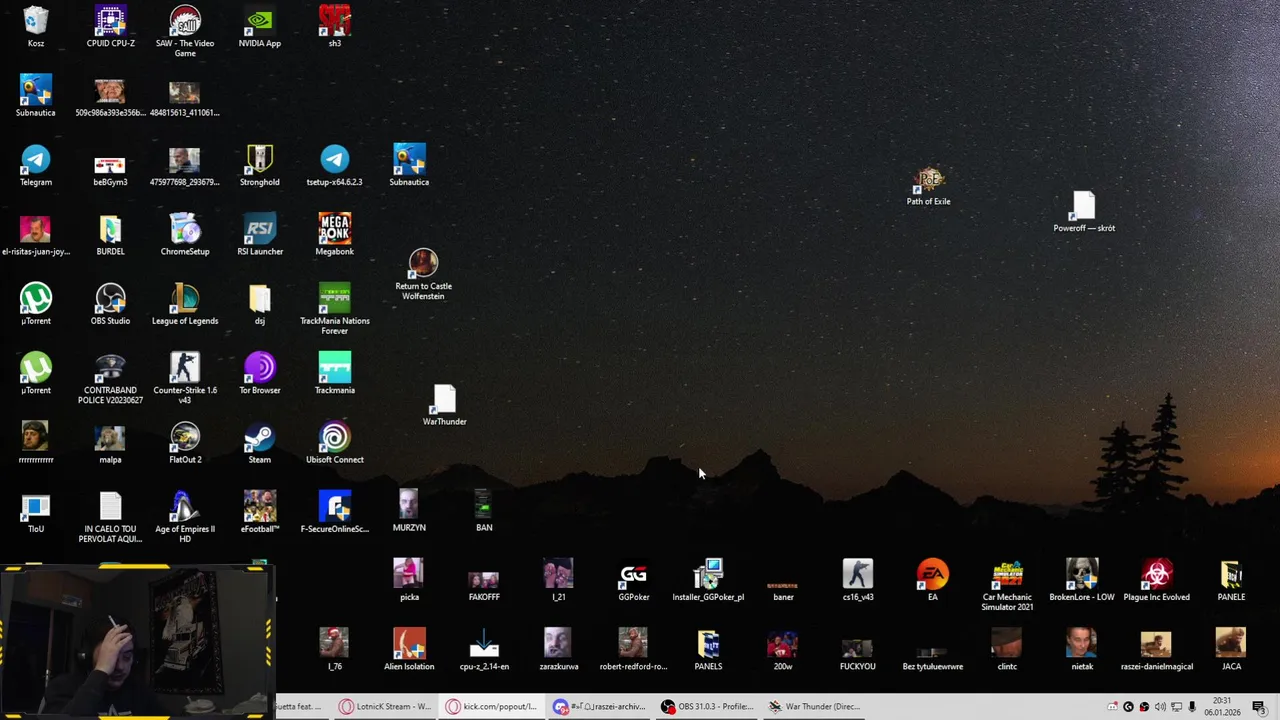Launch the Alien Isolation shortcut
The width and height of the screenshot is (1280, 720).
[x=409, y=650]
